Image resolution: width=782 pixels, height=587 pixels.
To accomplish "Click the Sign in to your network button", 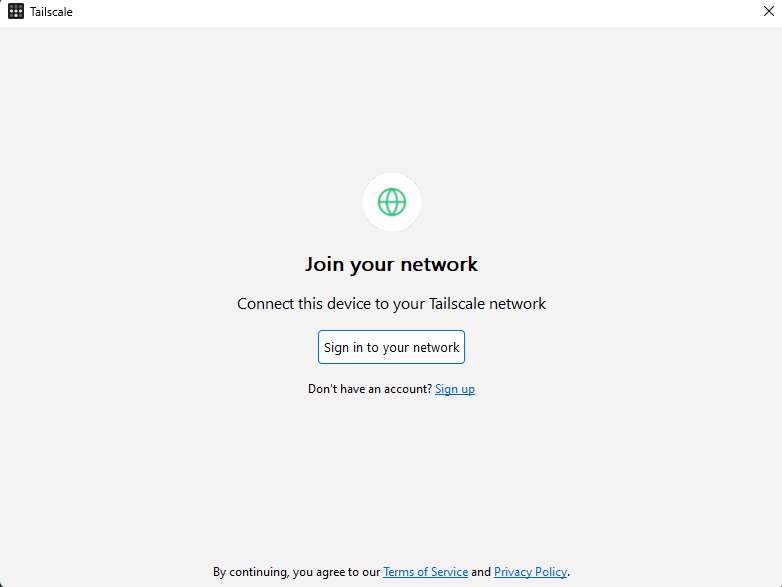I will (x=391, y=347).
